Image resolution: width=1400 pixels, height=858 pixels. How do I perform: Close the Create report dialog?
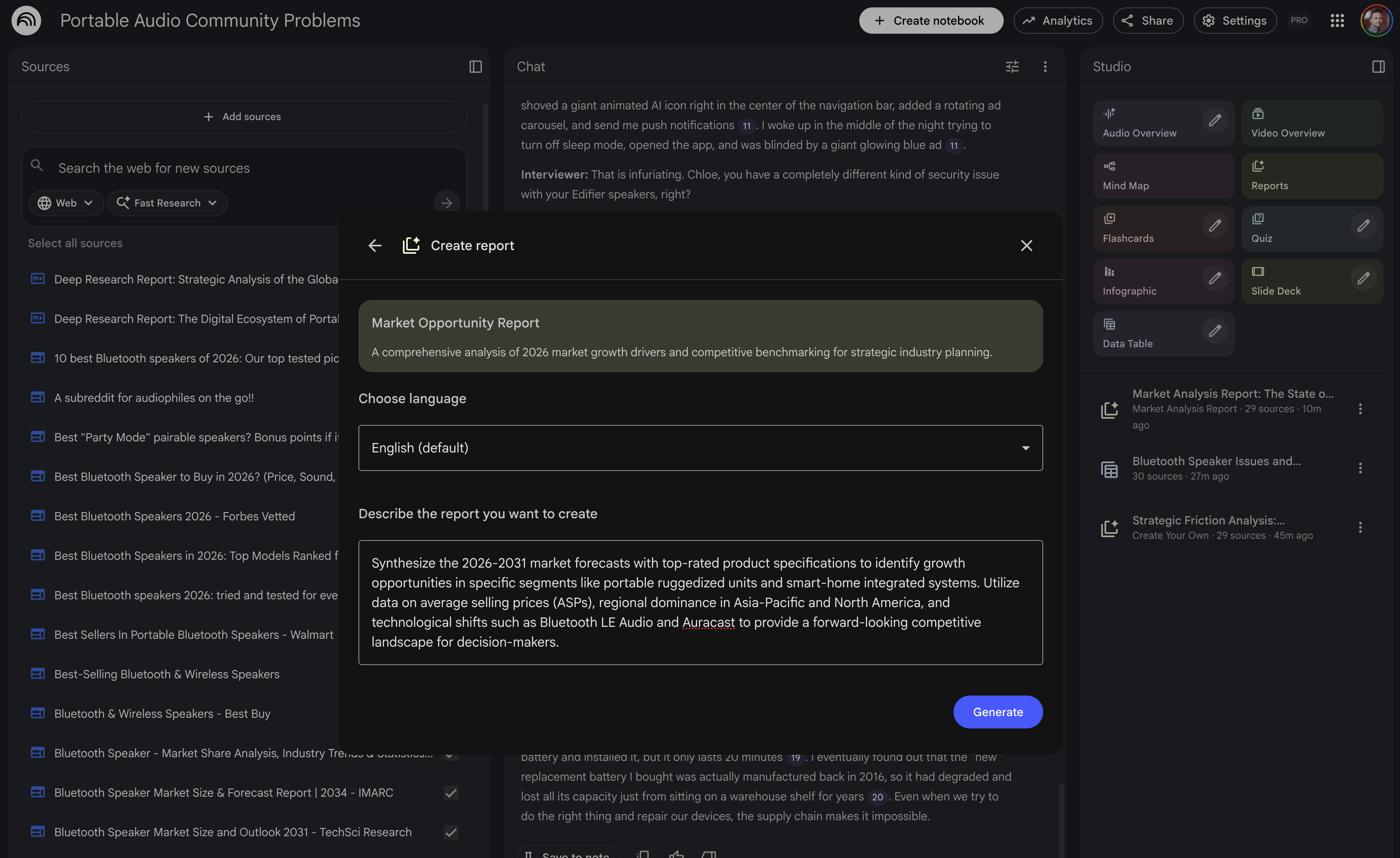(x=1026, y=245)
